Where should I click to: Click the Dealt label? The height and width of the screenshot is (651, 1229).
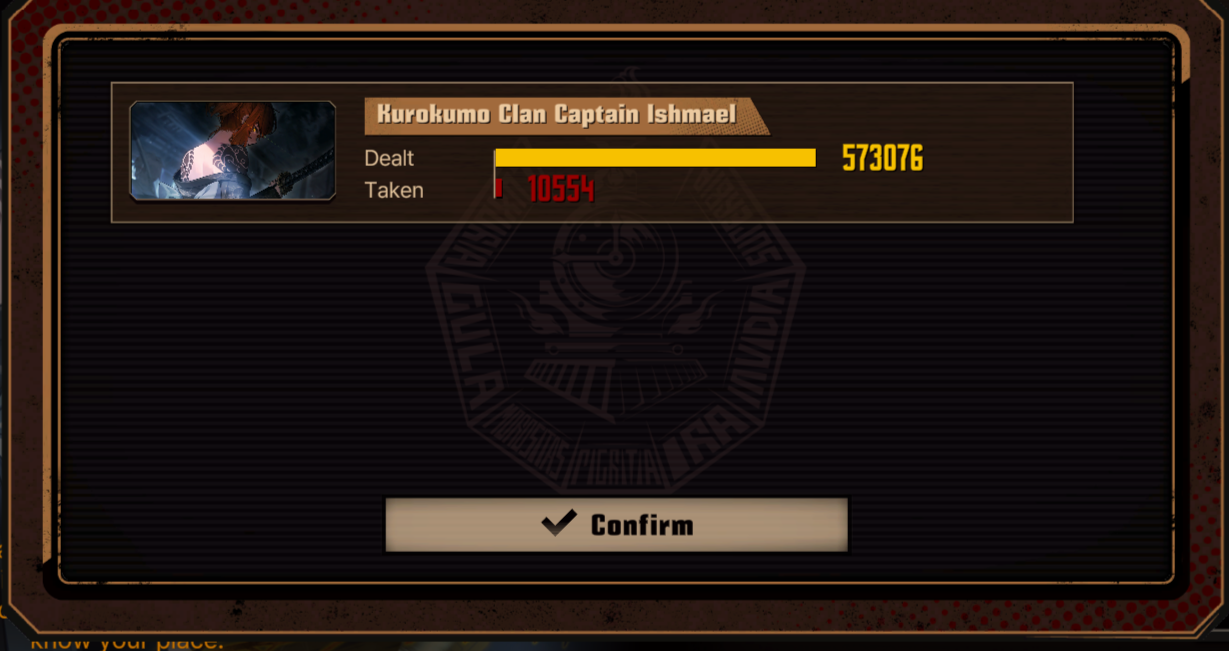[389, 158]
